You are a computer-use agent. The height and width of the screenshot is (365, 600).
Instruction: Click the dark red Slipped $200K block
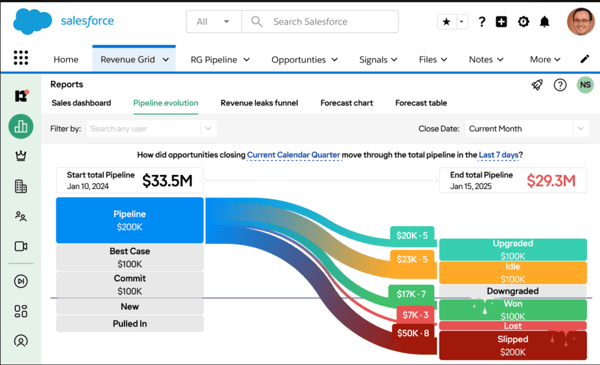[x=513, y=345]
